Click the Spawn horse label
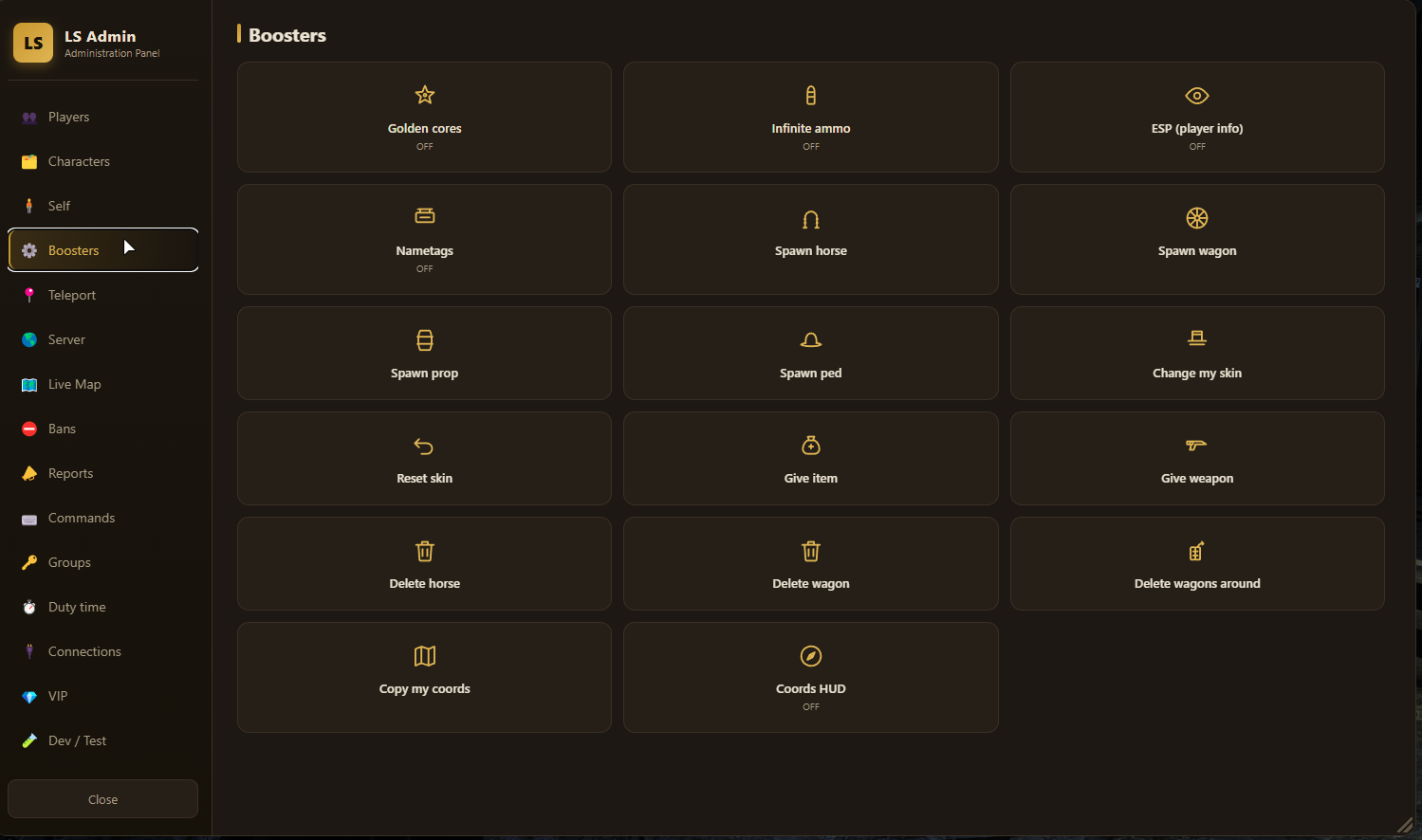Viewport: 1422px width, 840px height. [x=811, y=251]
